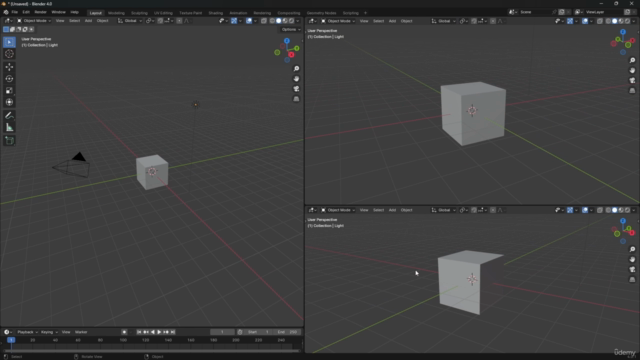Set selection mode to new selection

6,29
